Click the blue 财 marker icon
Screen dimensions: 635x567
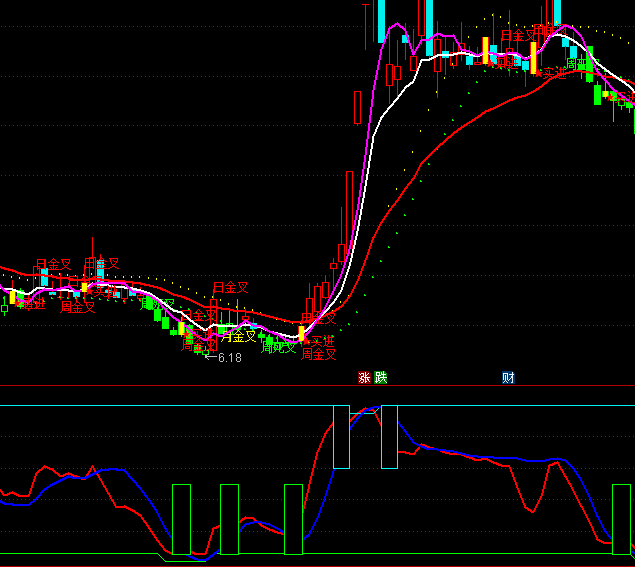tap(508, 378)
